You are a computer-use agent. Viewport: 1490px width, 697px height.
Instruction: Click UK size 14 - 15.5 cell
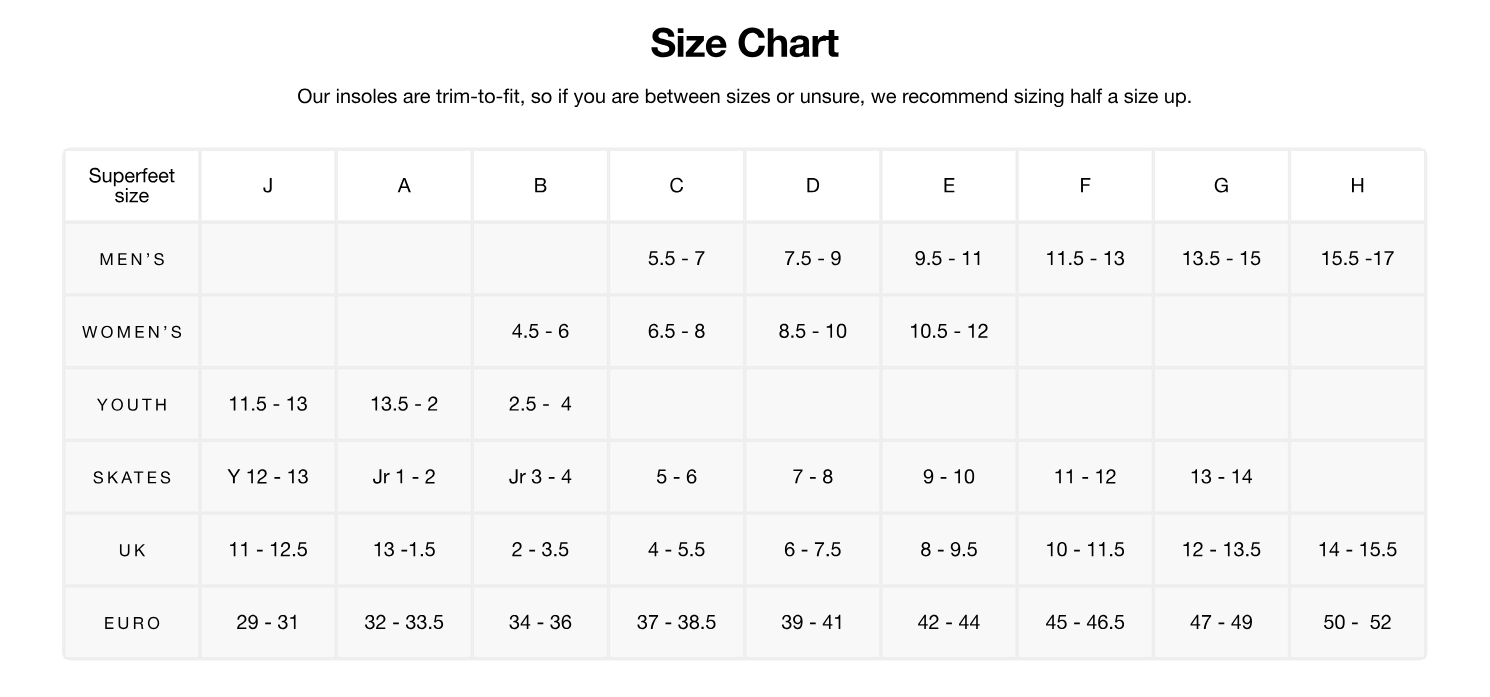click(x=1357, y=550)
